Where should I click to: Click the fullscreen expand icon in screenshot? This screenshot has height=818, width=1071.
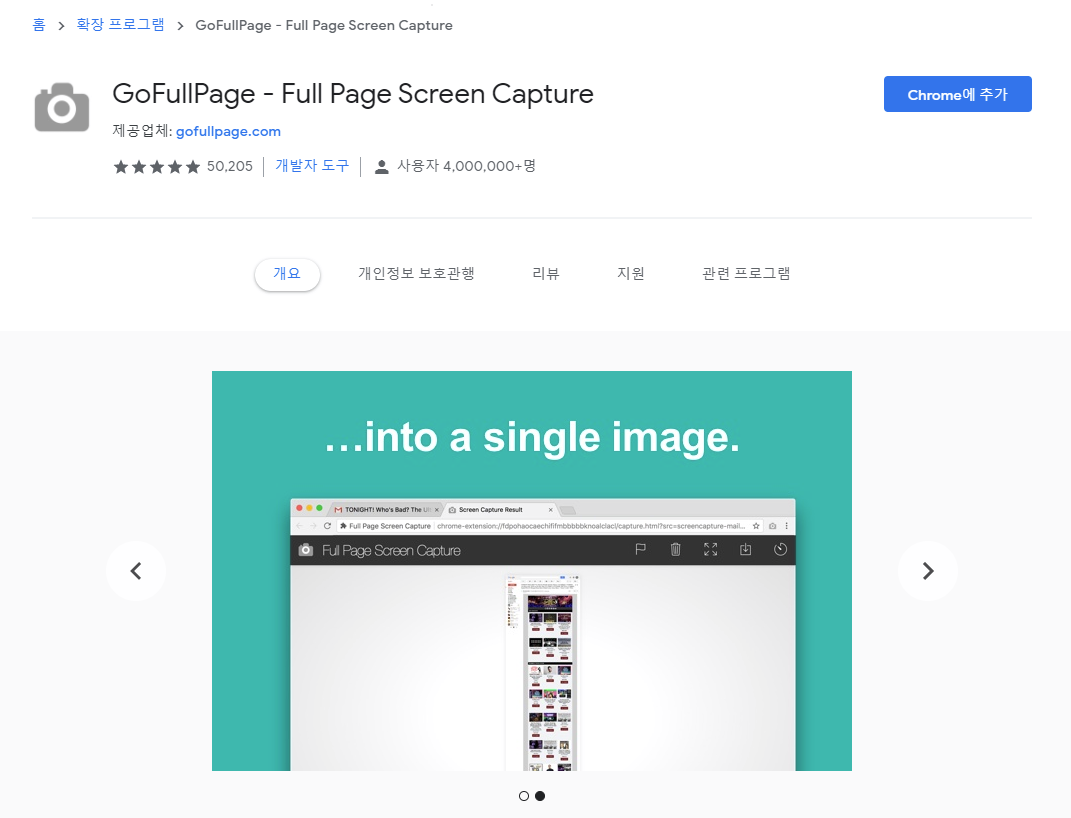click(710, 550)
